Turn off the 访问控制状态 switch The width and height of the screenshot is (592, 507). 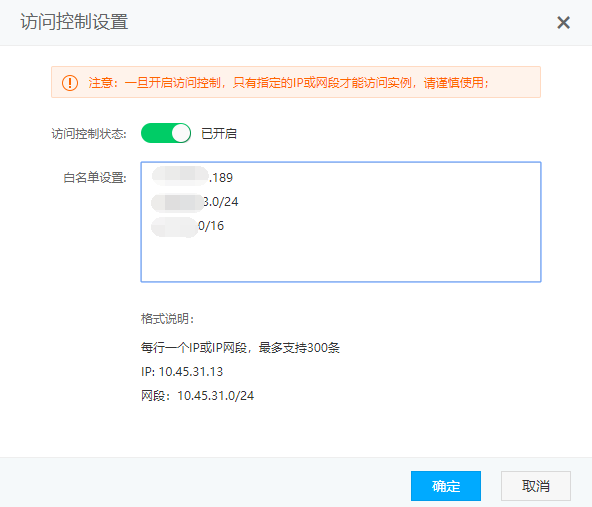coord(166,133)
